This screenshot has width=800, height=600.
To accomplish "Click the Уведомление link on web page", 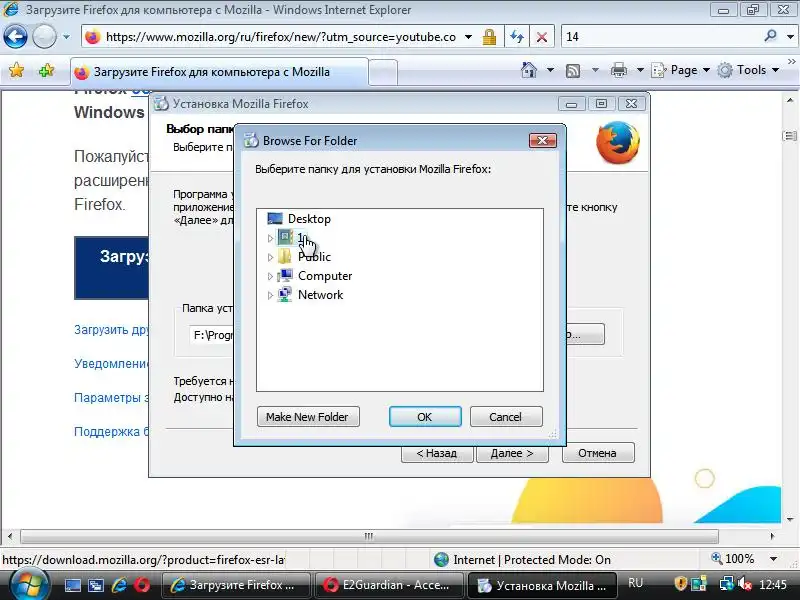I will coord(111,364).
